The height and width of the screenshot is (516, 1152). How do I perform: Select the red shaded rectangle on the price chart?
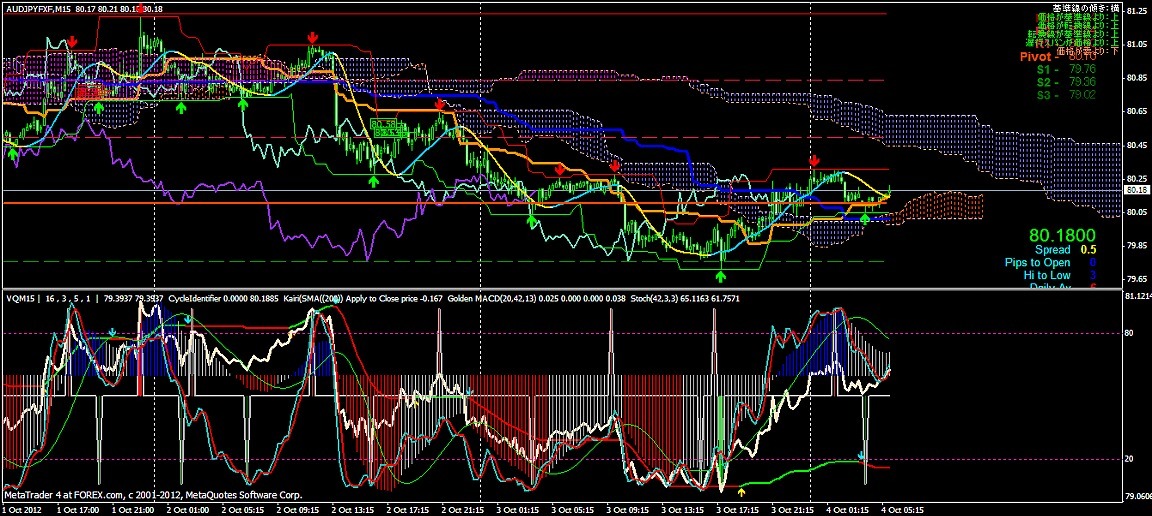pos(91,92)
